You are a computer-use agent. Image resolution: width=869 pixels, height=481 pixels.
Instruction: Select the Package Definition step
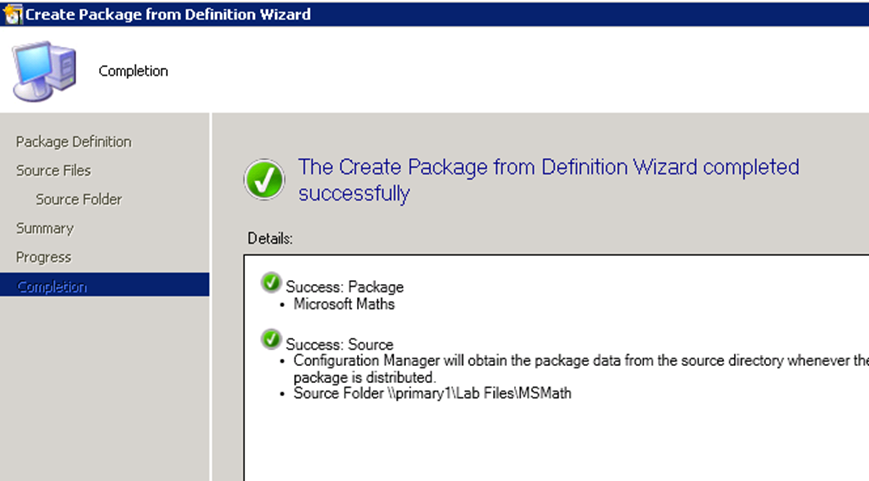[74, 142]
